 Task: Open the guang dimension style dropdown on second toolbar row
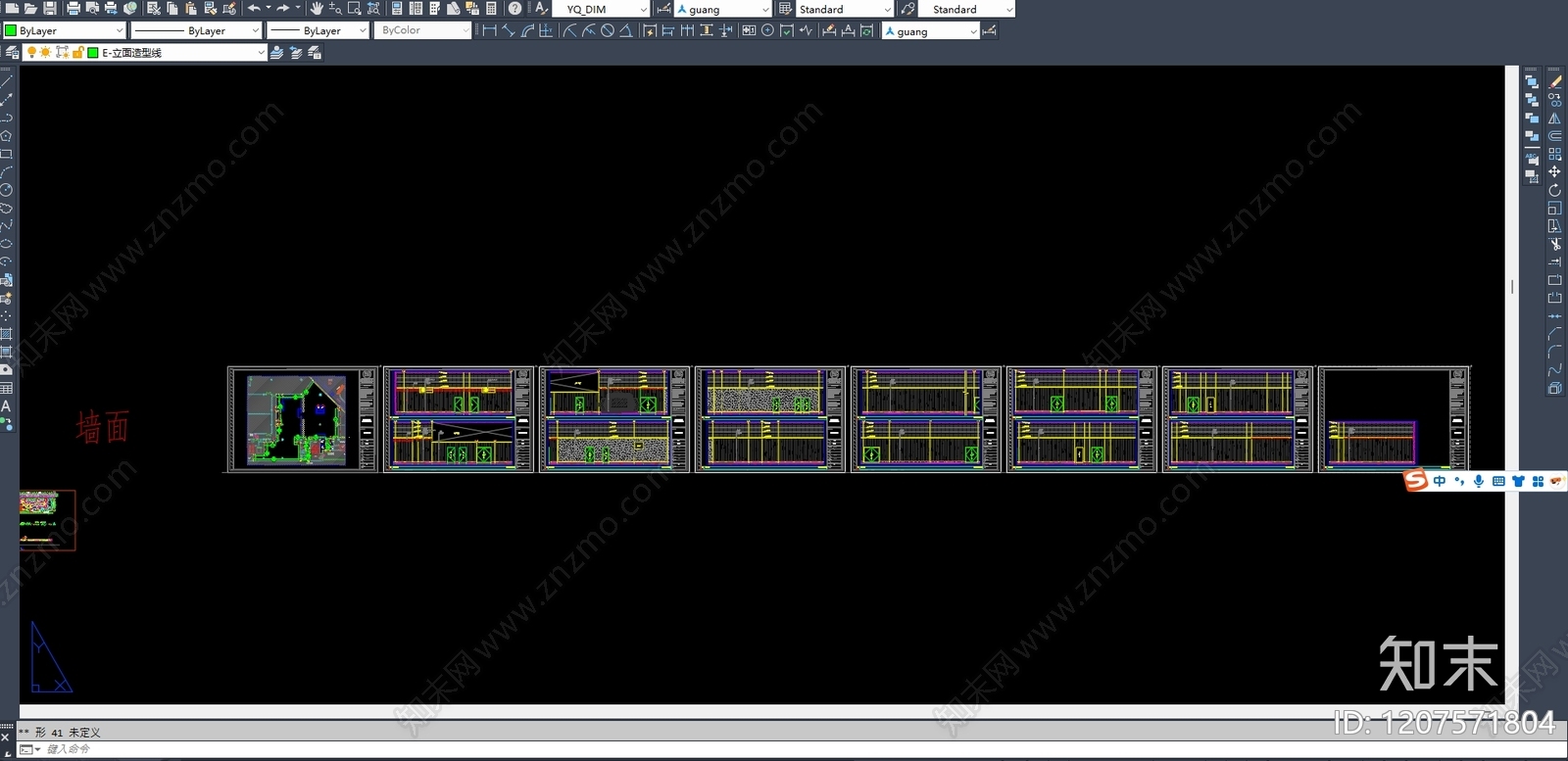coord(931,31)
